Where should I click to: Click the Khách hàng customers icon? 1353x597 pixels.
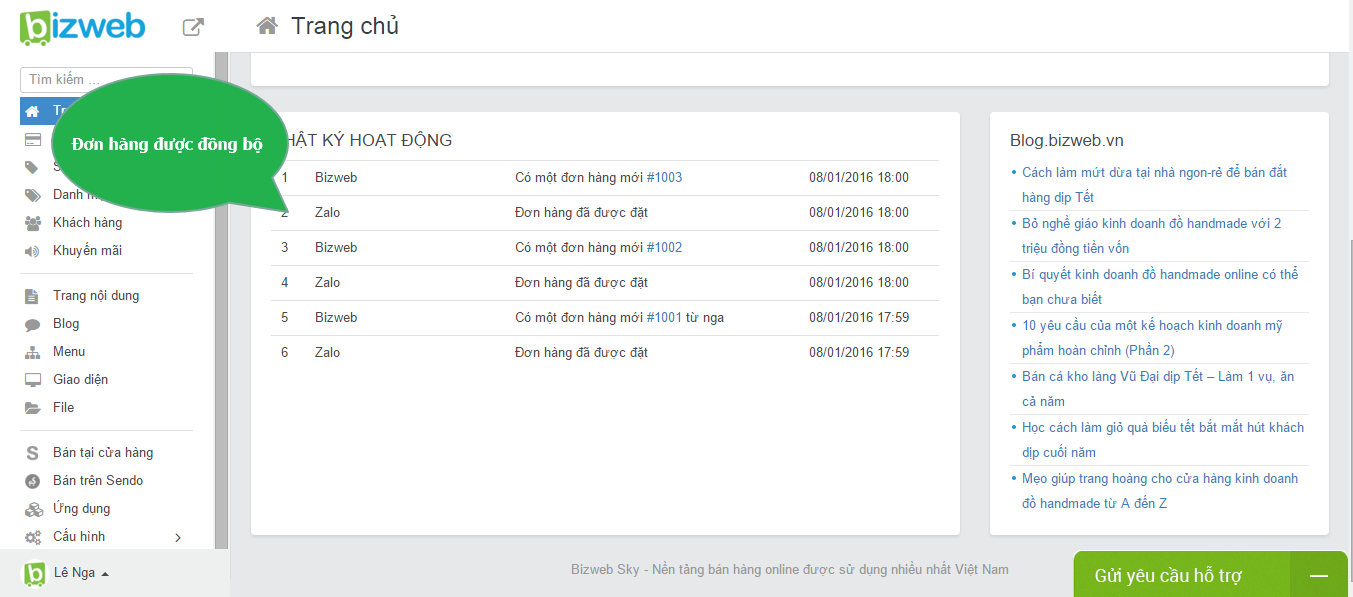pyautogui.click(x=33, y=223)
